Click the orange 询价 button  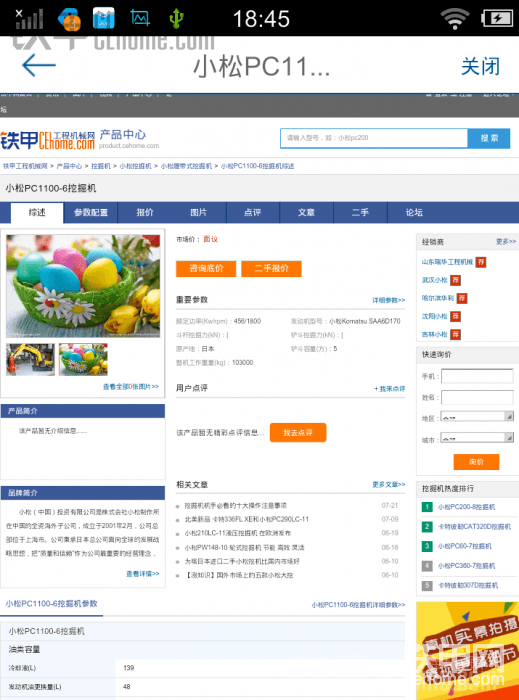tap(476, 462)
